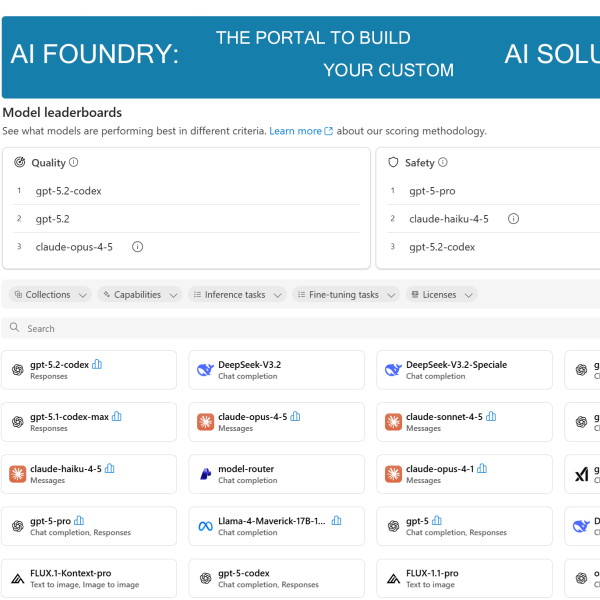Image resolution: width=600 pixels, height=600 pixels.
Task: Open the FLUX.1-Kontext-pro model card
Action: tap(89, 578)
